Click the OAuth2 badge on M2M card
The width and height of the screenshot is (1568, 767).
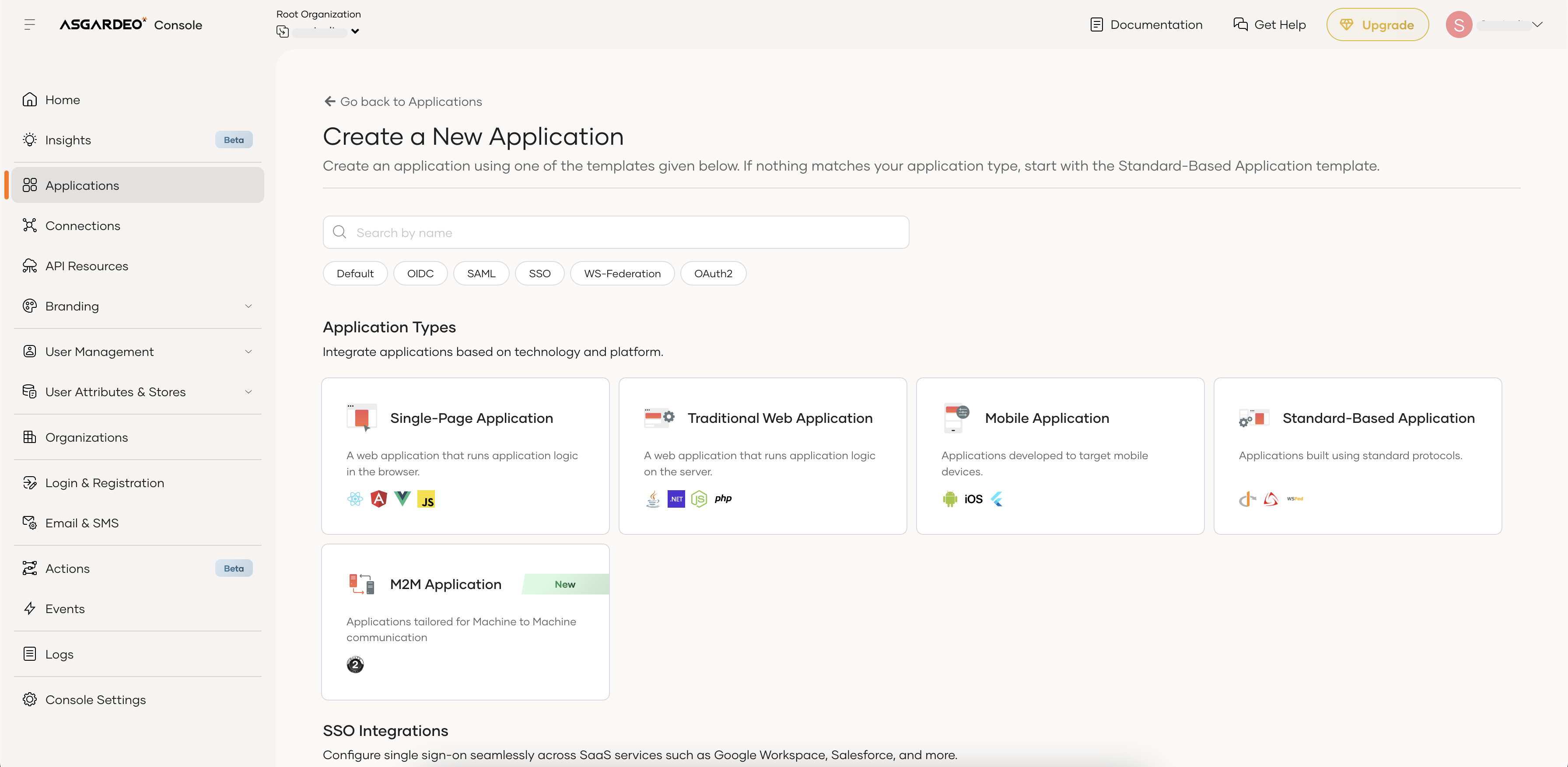(x=355, y=665)
